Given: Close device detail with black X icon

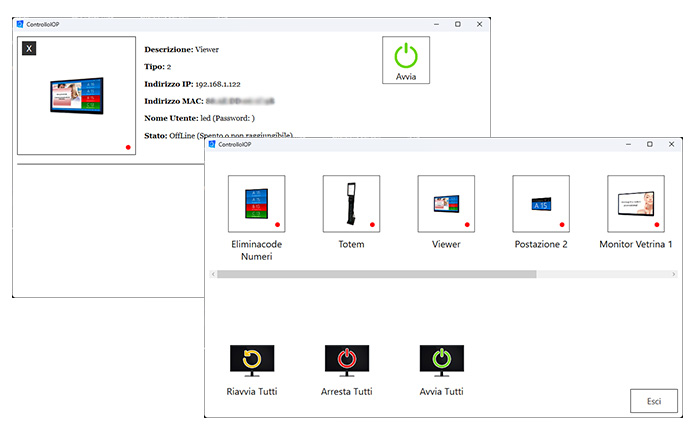Looking at the screenshot, I should 29,48.
